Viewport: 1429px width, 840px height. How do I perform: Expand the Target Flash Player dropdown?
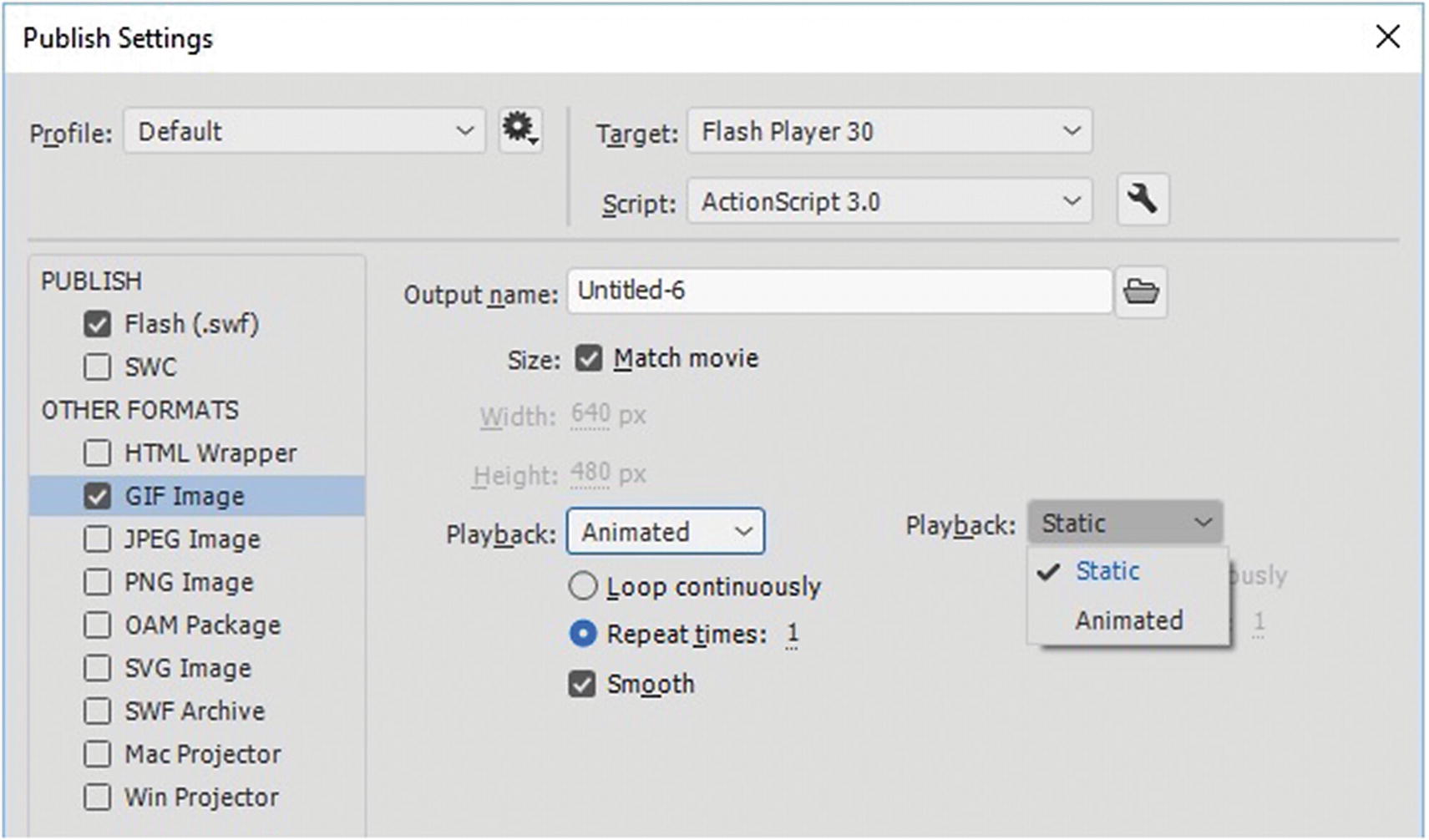(x=889, y=131)
